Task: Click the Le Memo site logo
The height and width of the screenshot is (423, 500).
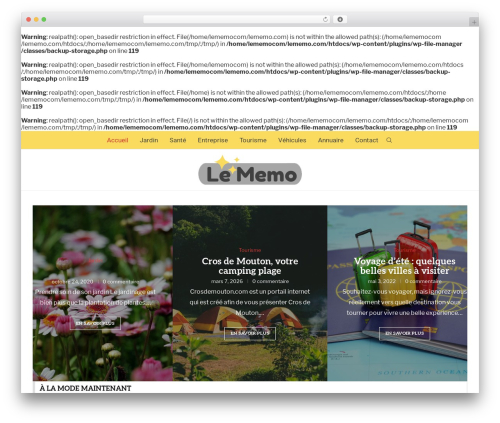Action: [250, 170]
